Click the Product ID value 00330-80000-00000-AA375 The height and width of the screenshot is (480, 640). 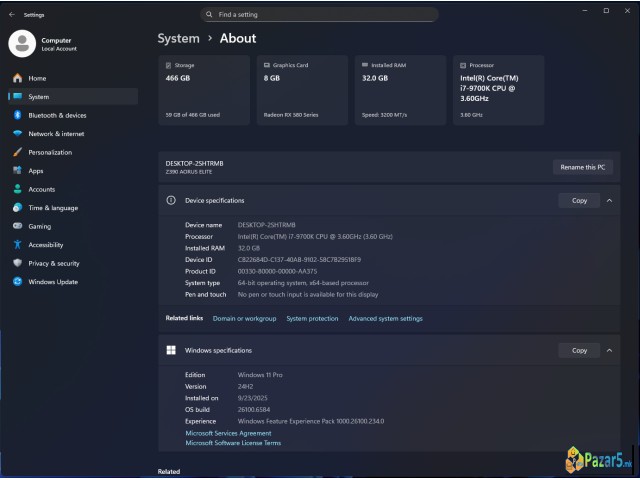click(277, 271)
